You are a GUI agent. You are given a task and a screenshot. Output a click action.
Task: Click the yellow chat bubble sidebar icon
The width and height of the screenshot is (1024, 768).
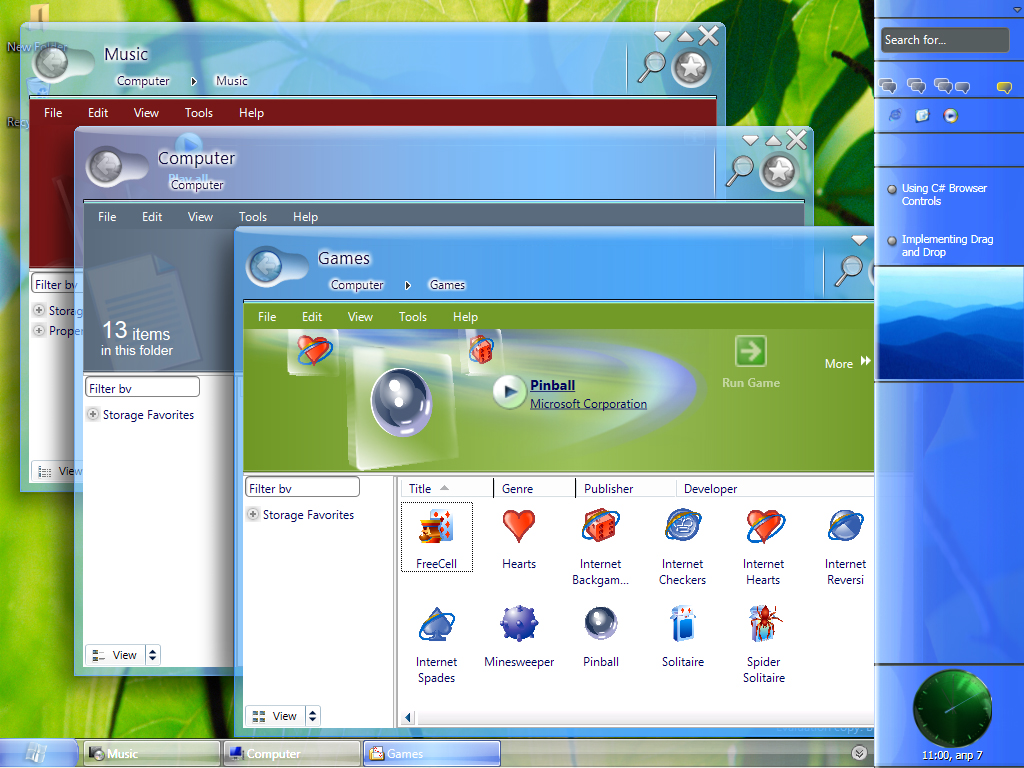(x=1004, y=87)
